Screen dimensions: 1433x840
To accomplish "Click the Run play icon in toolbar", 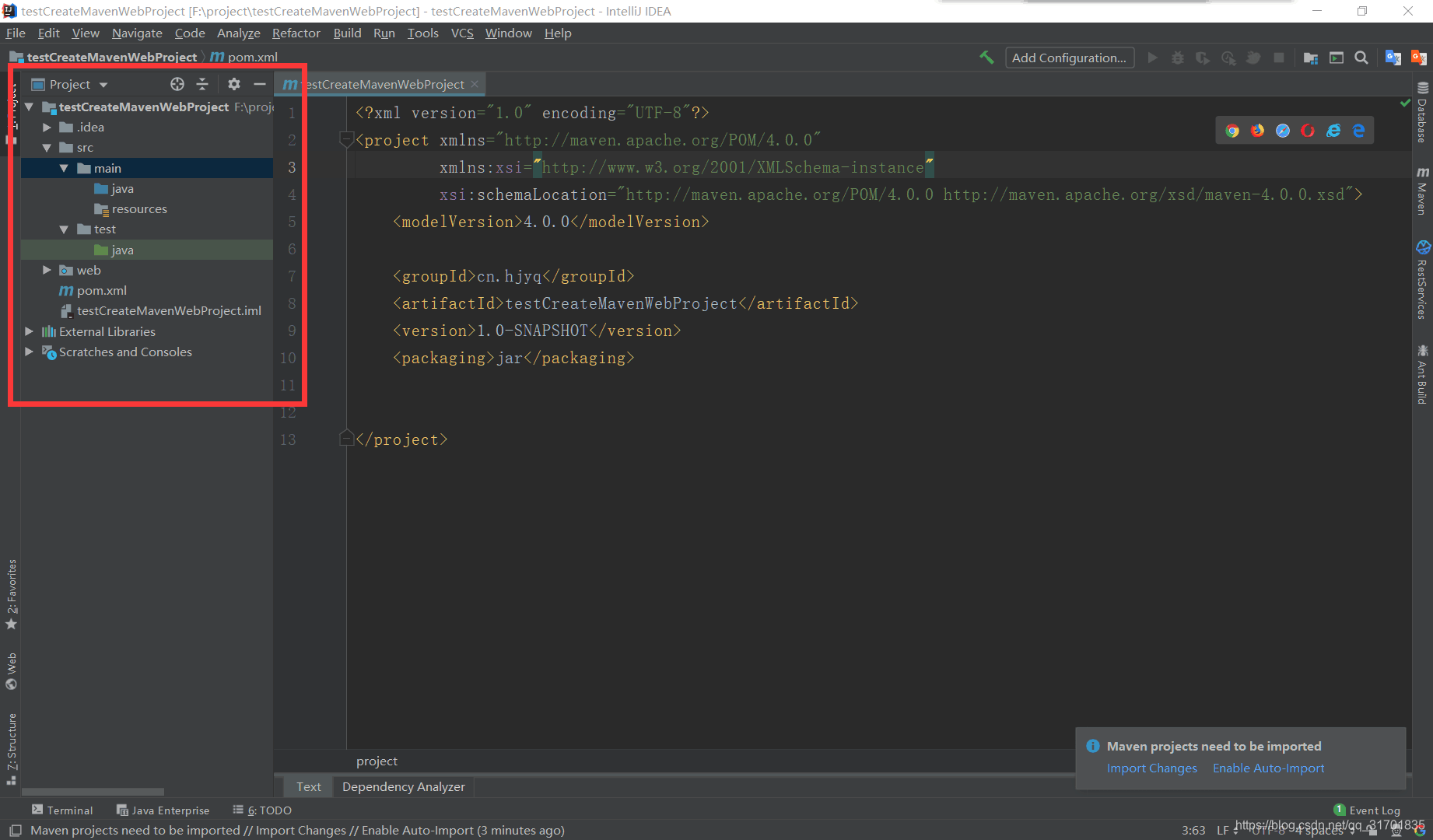I will pos(1153,58).
